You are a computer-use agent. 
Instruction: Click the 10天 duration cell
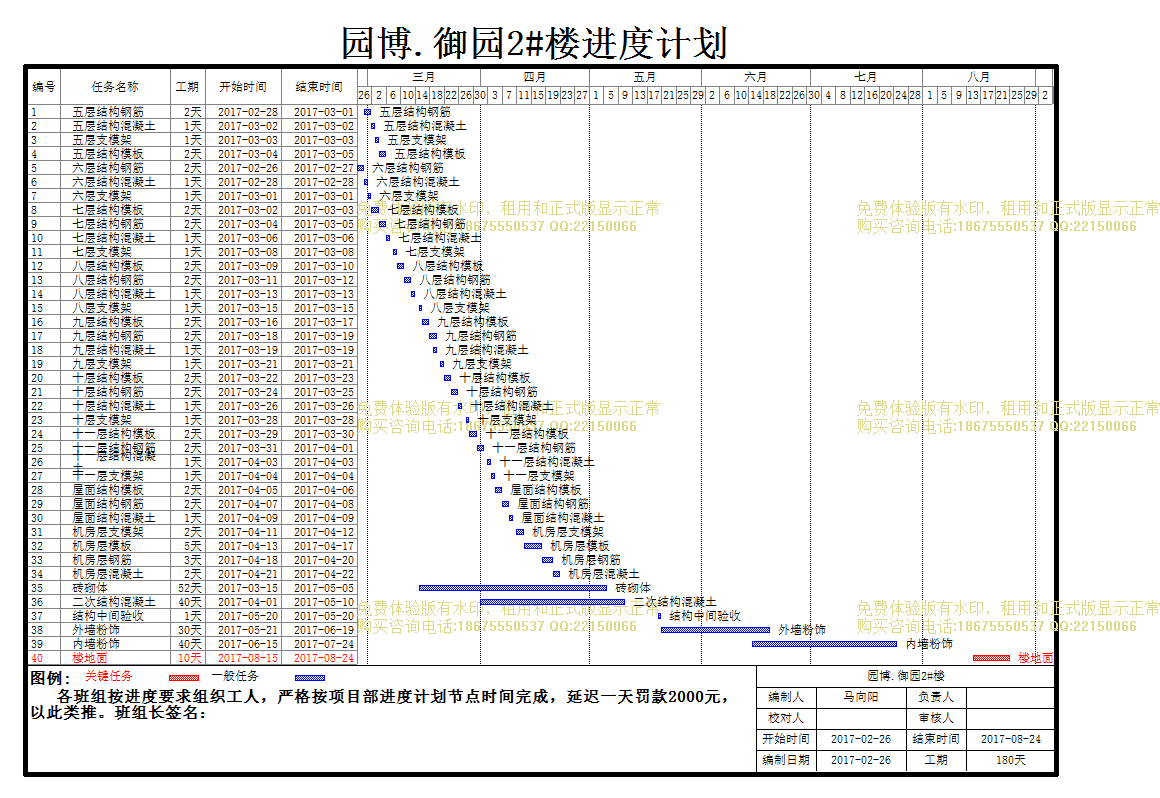190,658
